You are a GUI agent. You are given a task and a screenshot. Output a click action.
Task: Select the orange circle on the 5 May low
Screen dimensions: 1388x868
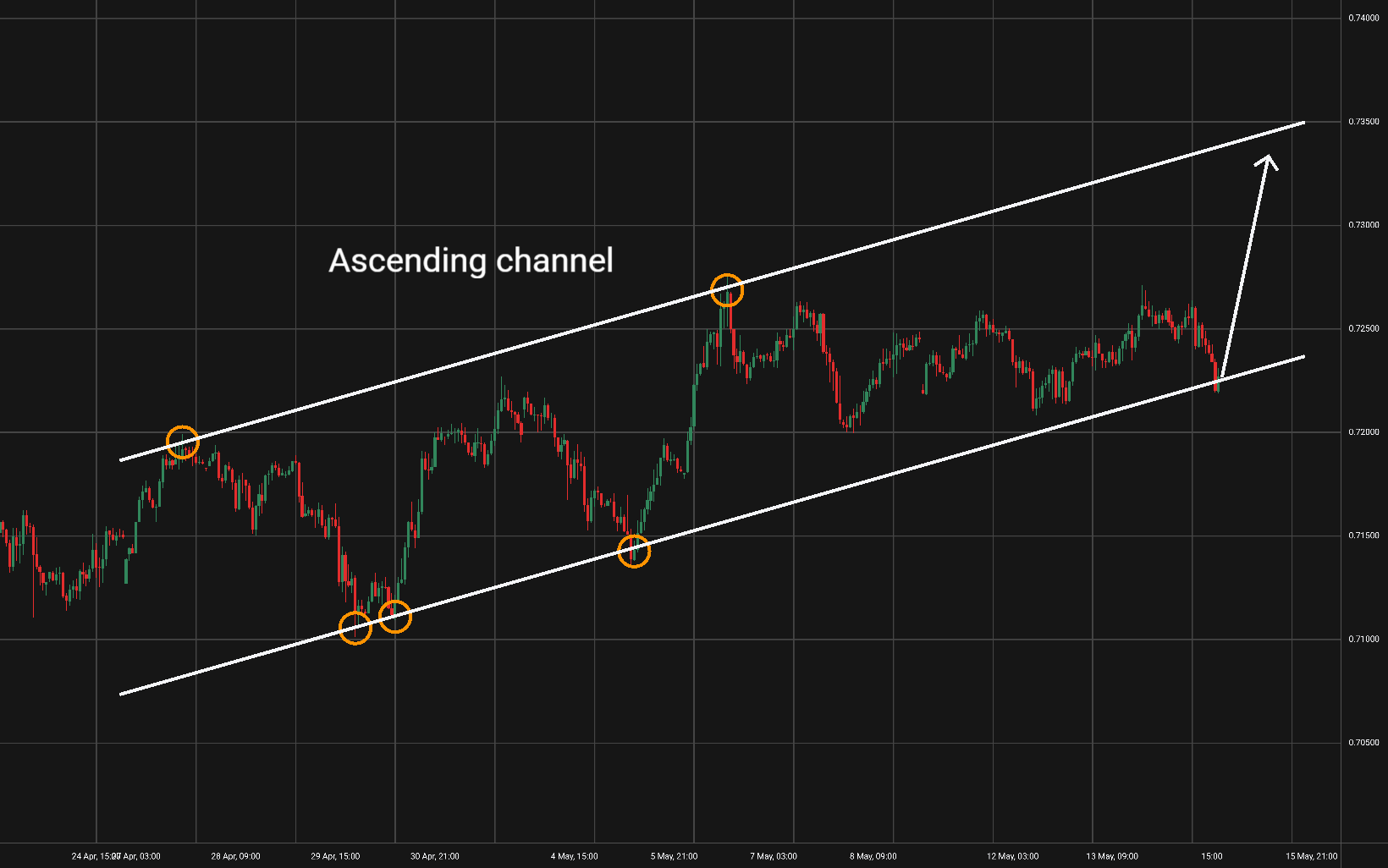coord(634,551)
